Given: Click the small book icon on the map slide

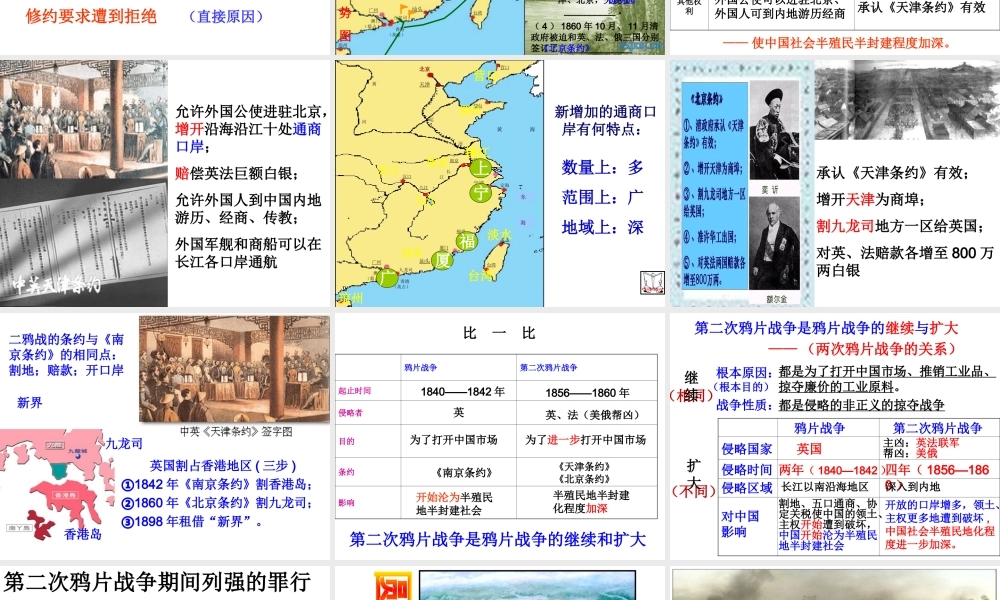Looking at the screenshot, I should click(652, 282).
